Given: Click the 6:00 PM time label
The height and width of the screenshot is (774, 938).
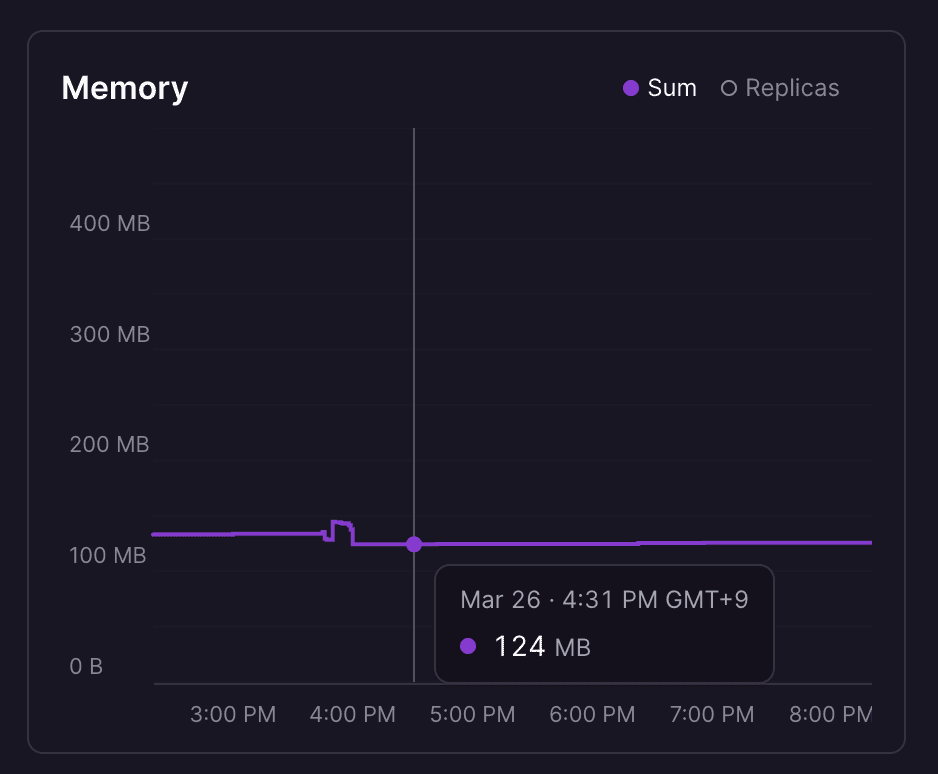Looking at the screenshot, I should tap(593, 714).
